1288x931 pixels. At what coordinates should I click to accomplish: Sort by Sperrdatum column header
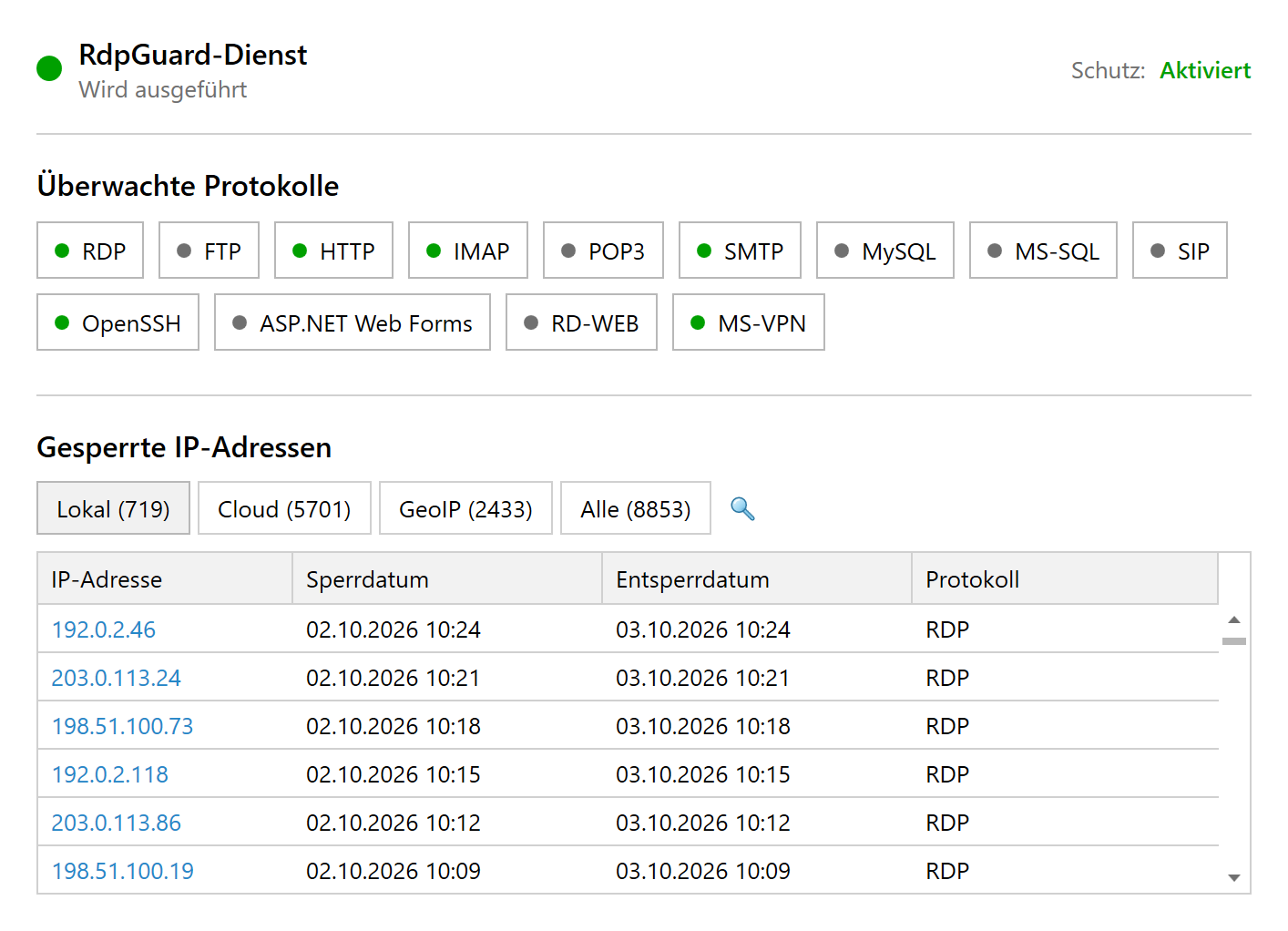click(447, 578)
